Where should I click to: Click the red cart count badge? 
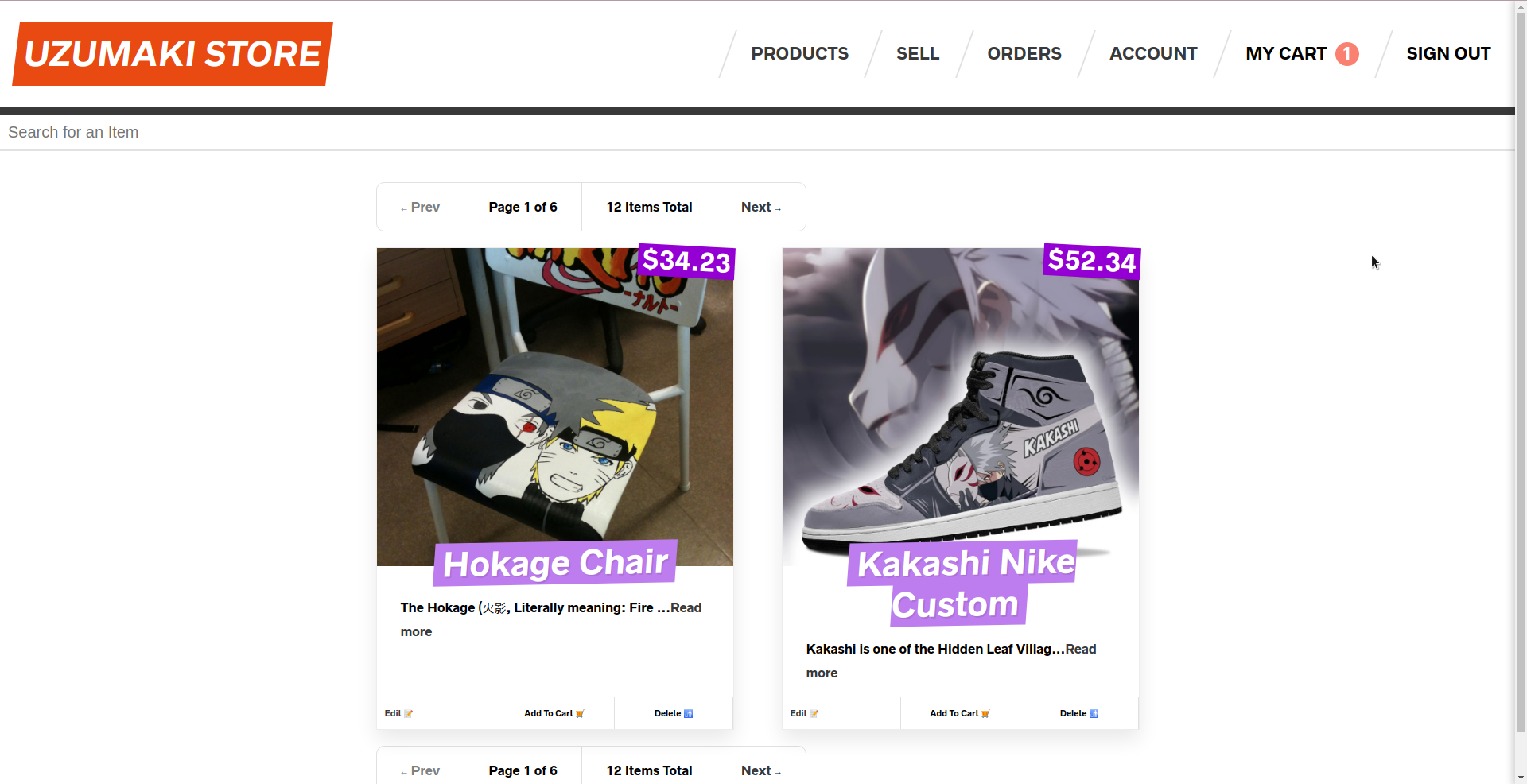1346,54
